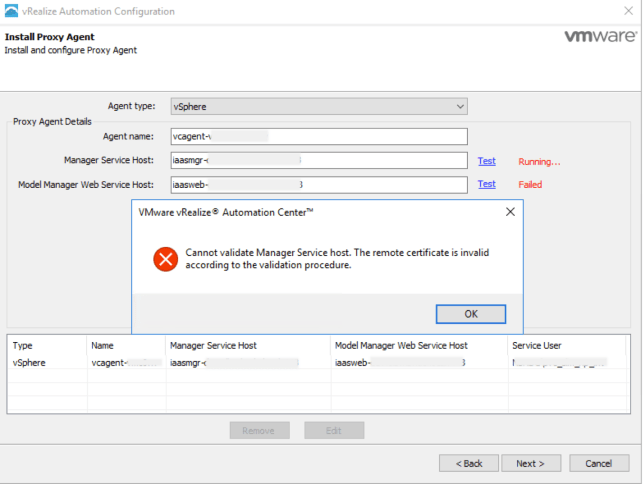This screenshot has height=484, width=643.
Task: Go to previous step with Back button
Action: [469, 463]
